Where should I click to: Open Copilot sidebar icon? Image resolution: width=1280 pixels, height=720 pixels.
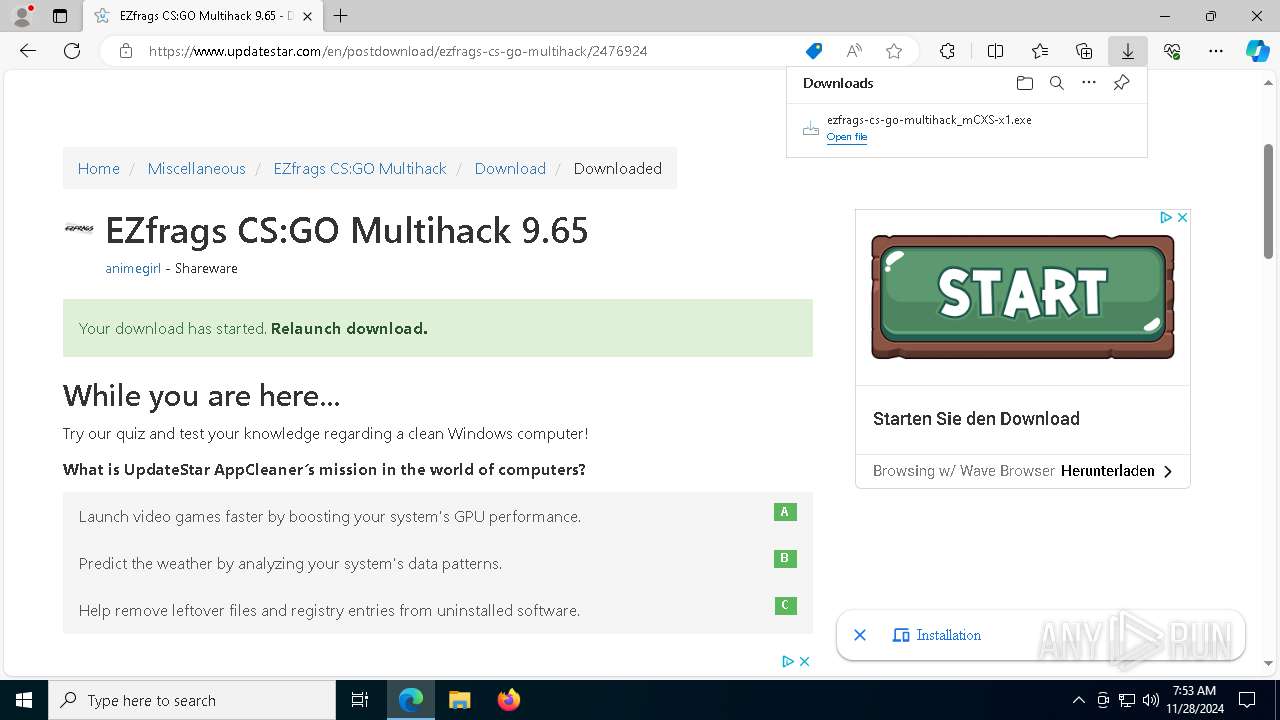[1257, 51]
